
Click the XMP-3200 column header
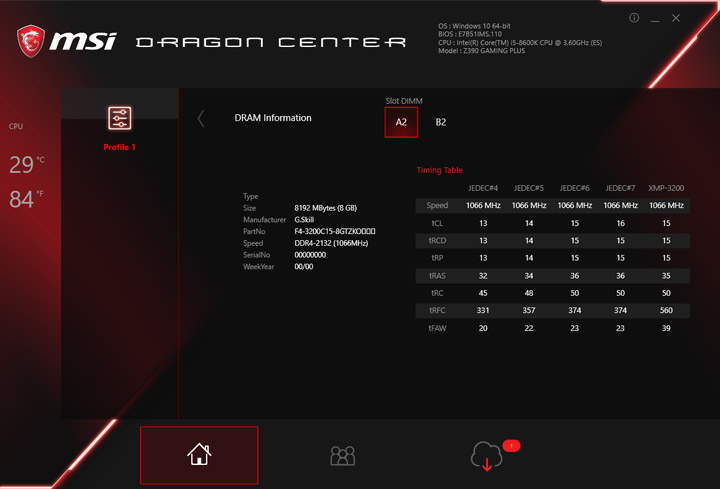pos(666,188)
